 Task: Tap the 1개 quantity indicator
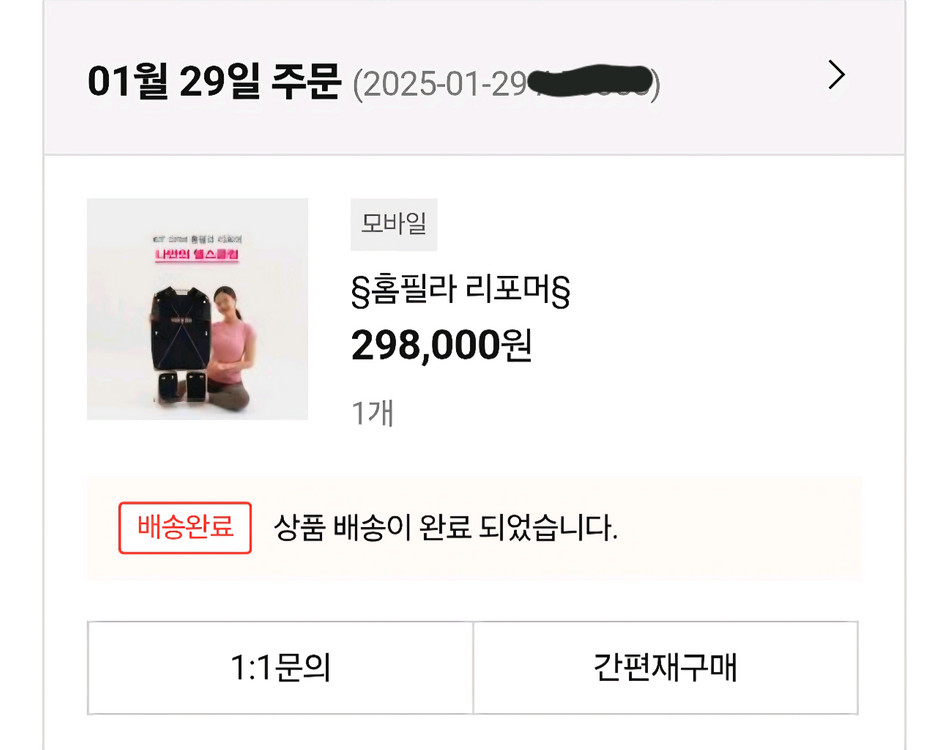point(374,411)
